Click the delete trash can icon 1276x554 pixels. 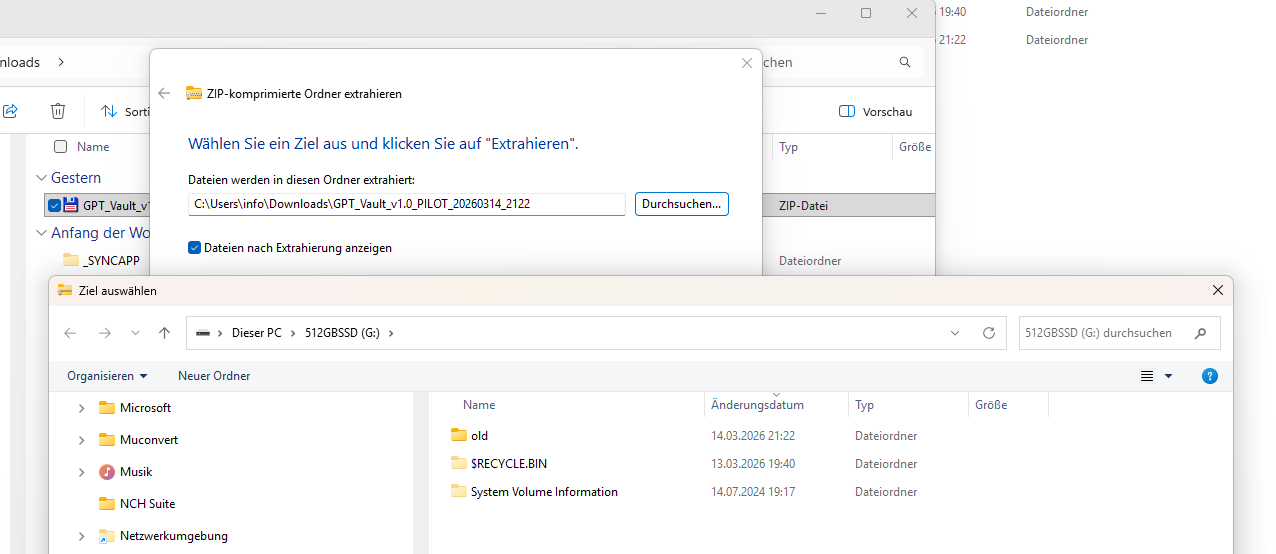coord(58,111)
